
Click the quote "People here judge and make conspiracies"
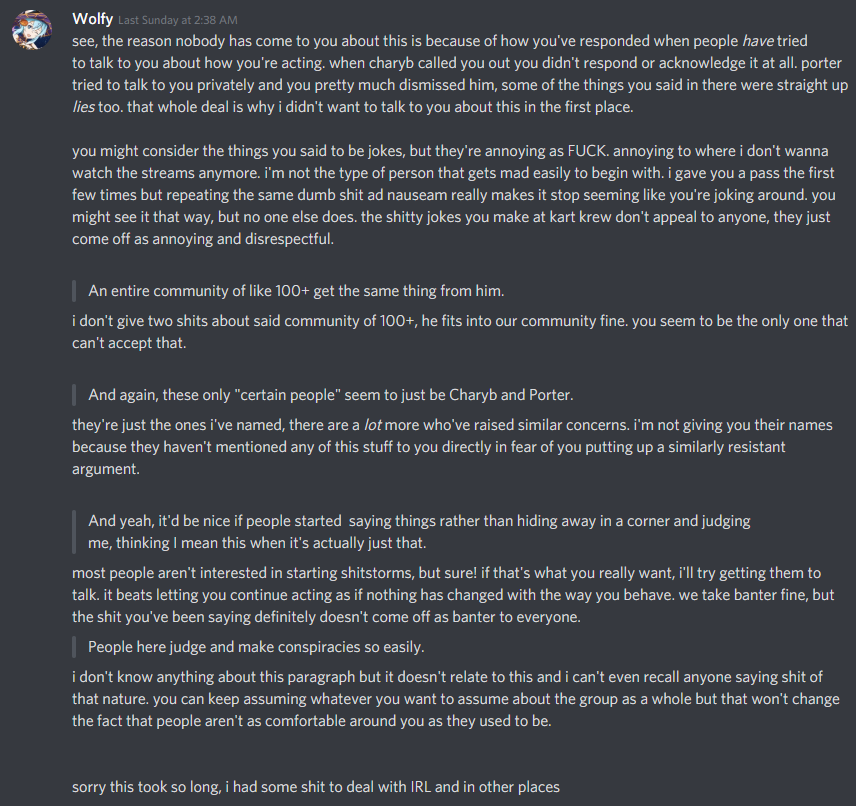[x=256, y=646]
